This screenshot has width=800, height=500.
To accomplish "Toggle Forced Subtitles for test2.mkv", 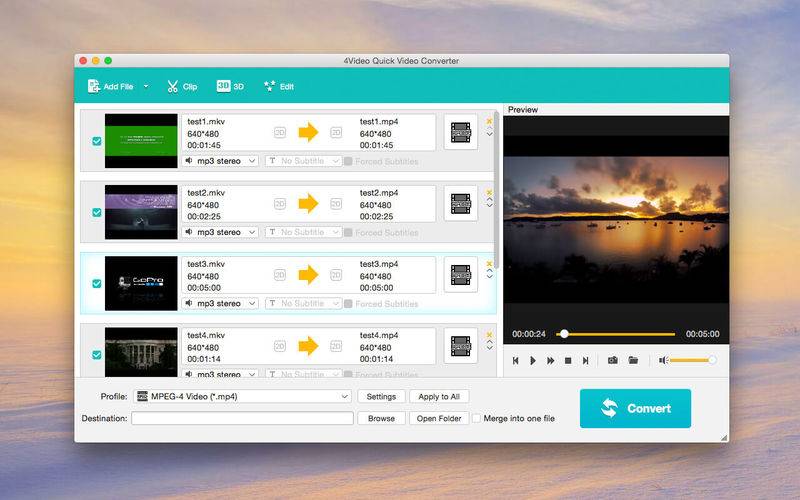I will tap(348, 233).
